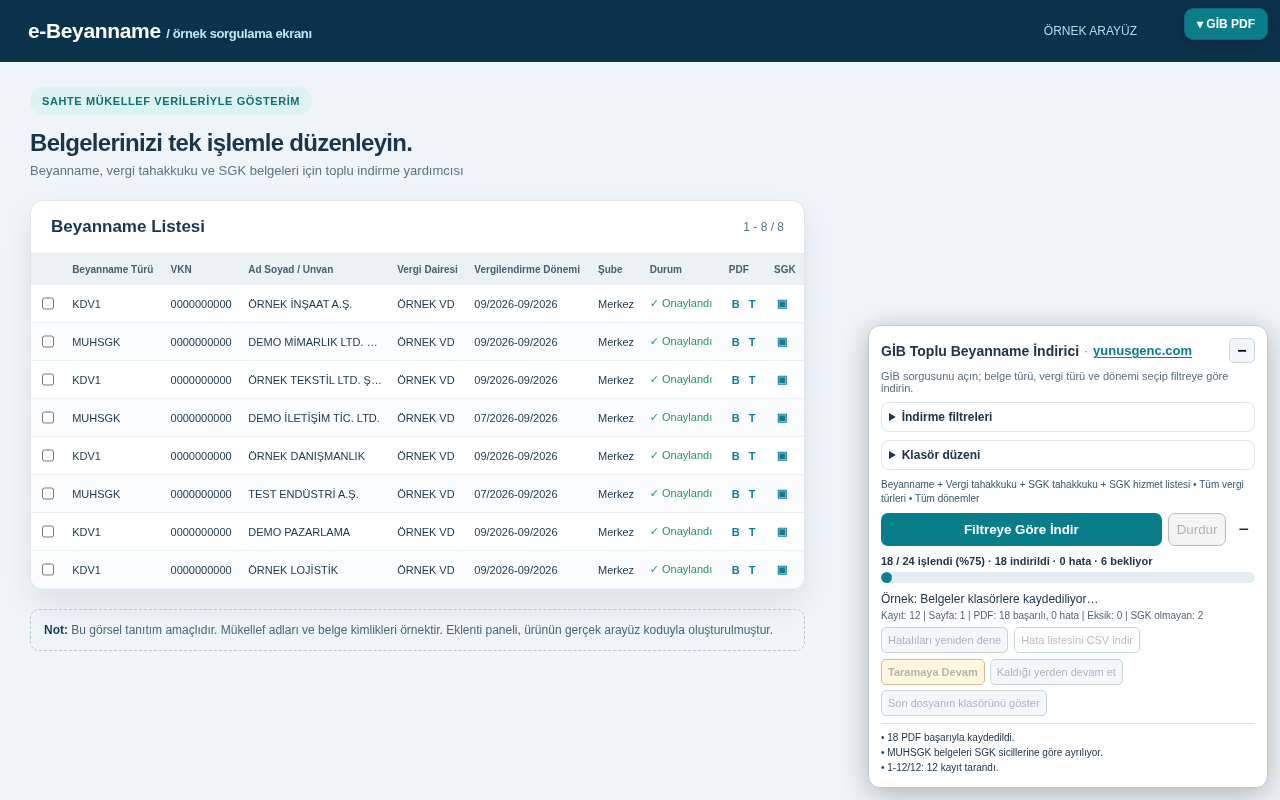Open yunusgenc.com link
1280x800 pixels.
tap(1142, 351)
